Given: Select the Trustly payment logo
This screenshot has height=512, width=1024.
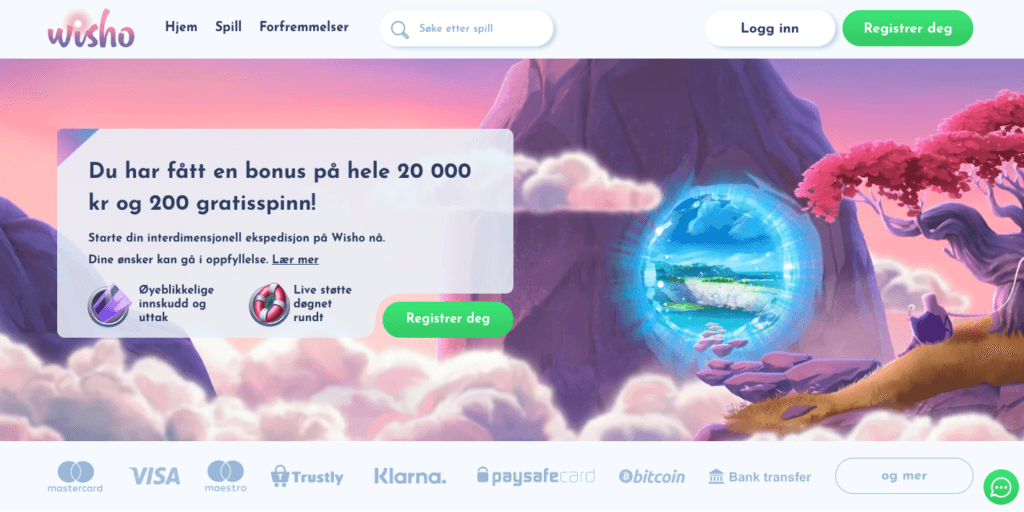Looking at the screenshot, I should click(x=307, y=476).
